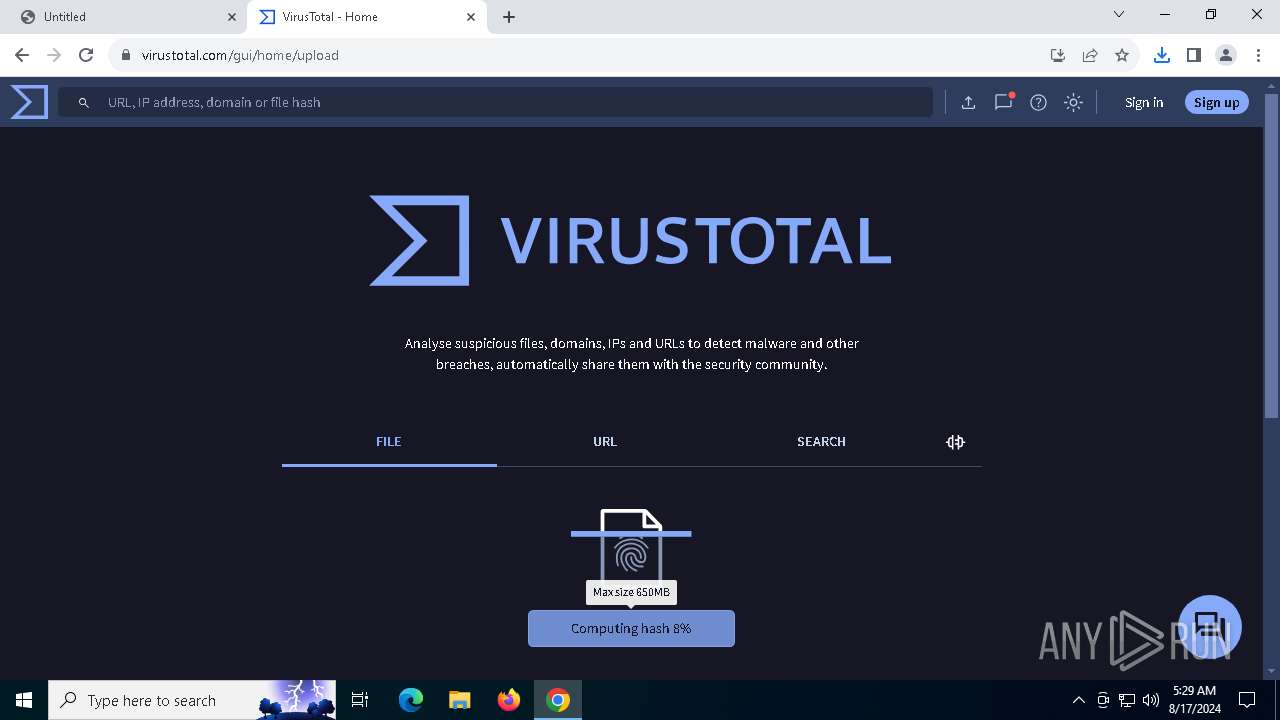
Task: Close the Untitled browser tab
Action: pos(232,17)
